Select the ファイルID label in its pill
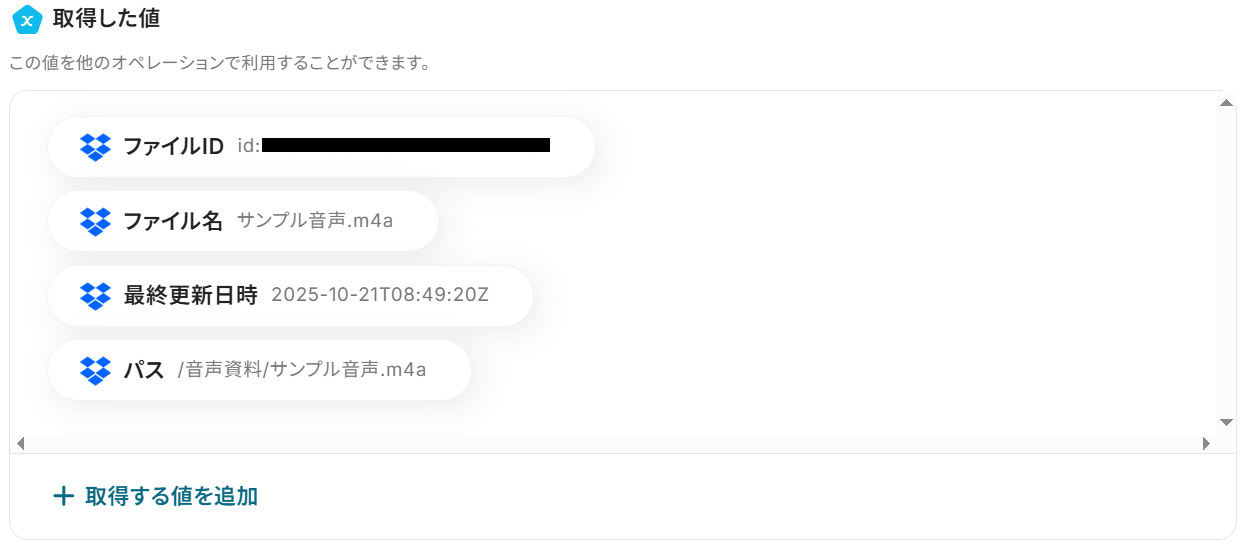The image size is (1245, 548). click(173, 147)
